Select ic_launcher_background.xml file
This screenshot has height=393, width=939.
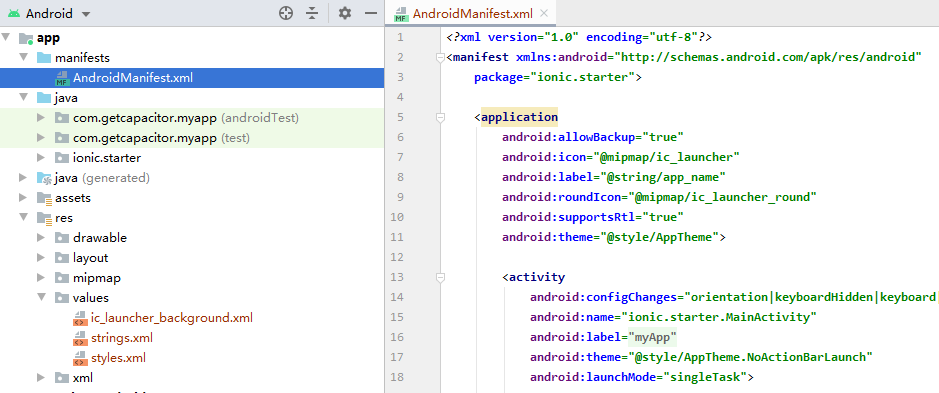(171, 318)
